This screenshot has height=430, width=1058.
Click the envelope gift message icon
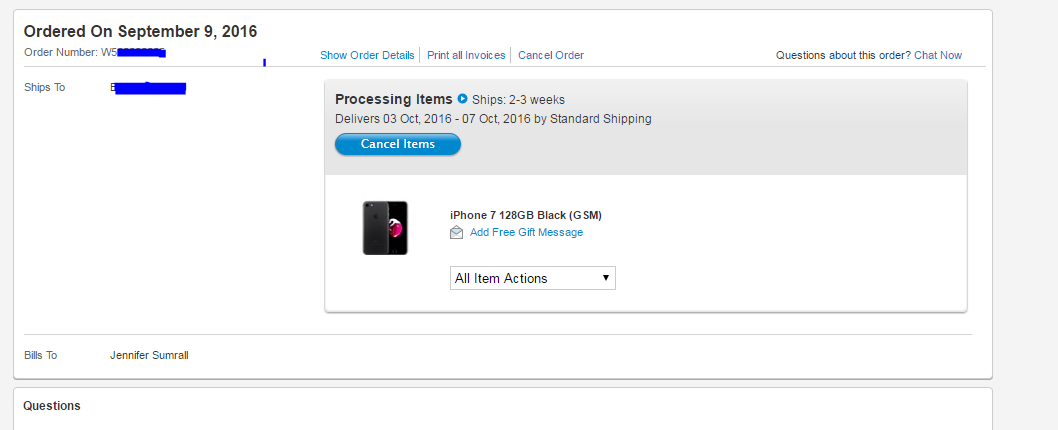tap(456, 233)
